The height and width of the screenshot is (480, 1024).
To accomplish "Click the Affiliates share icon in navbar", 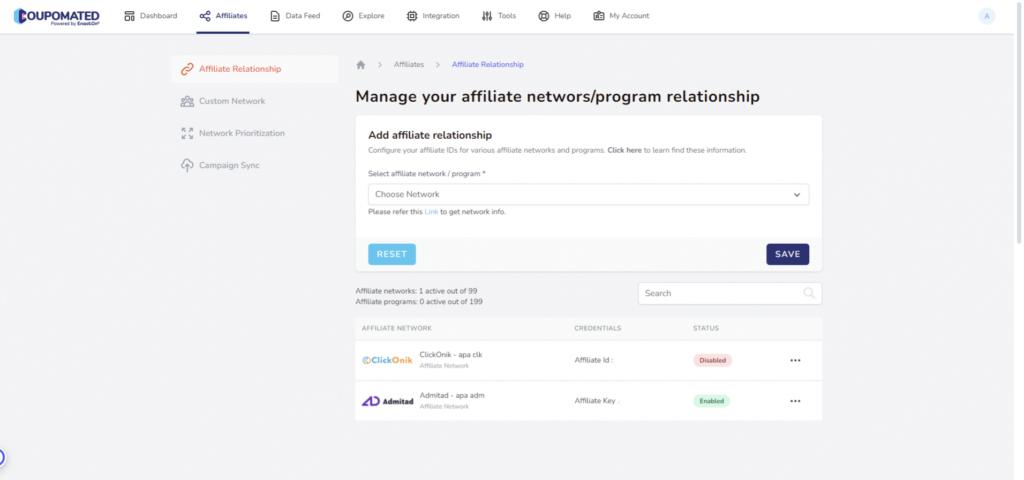I will point(205,16).
